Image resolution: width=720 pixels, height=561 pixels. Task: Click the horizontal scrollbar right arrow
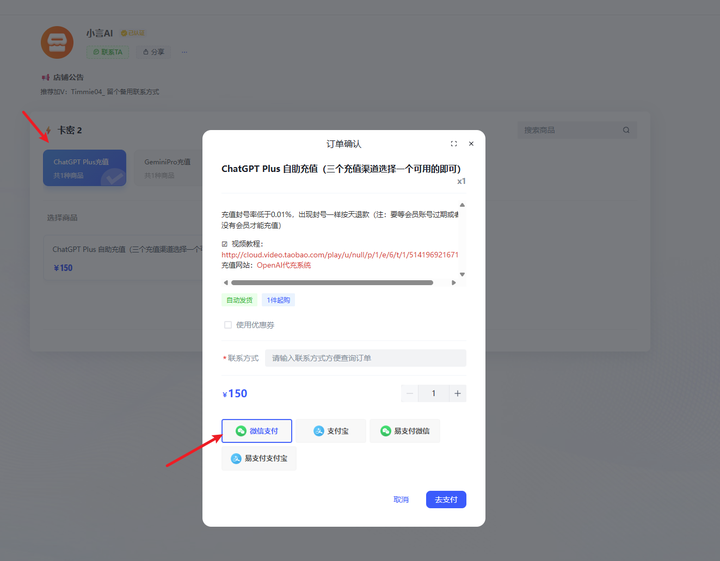click(454, 283)
